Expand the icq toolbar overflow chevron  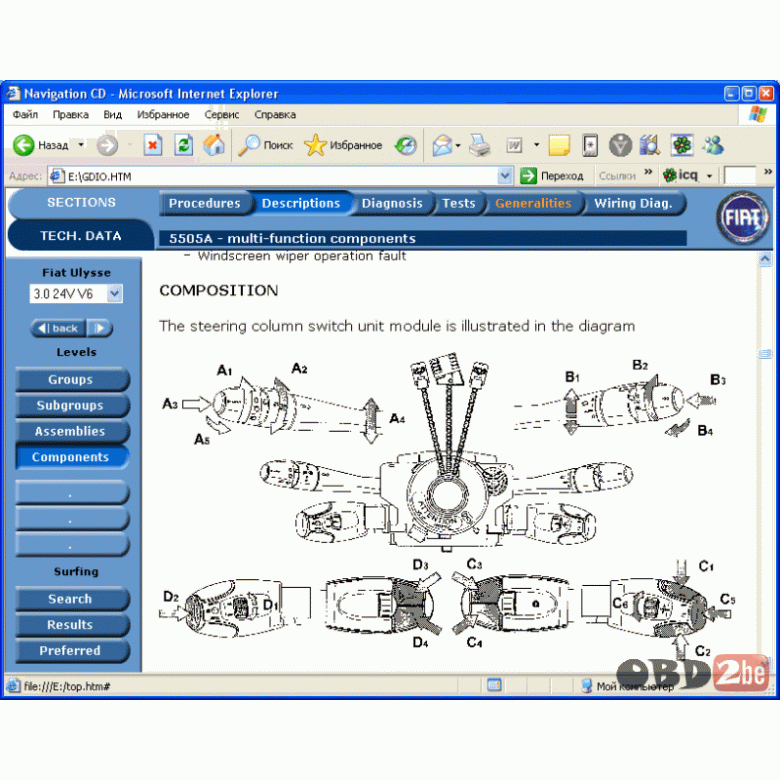[x=768, y=172]
